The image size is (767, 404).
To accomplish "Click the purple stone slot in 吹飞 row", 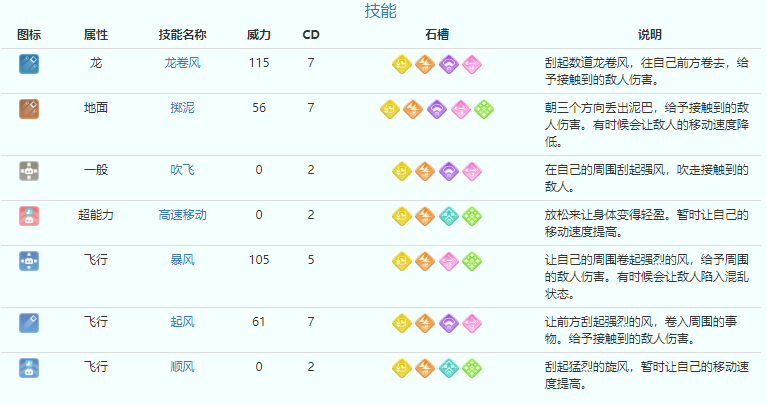I will pos(449,171).
